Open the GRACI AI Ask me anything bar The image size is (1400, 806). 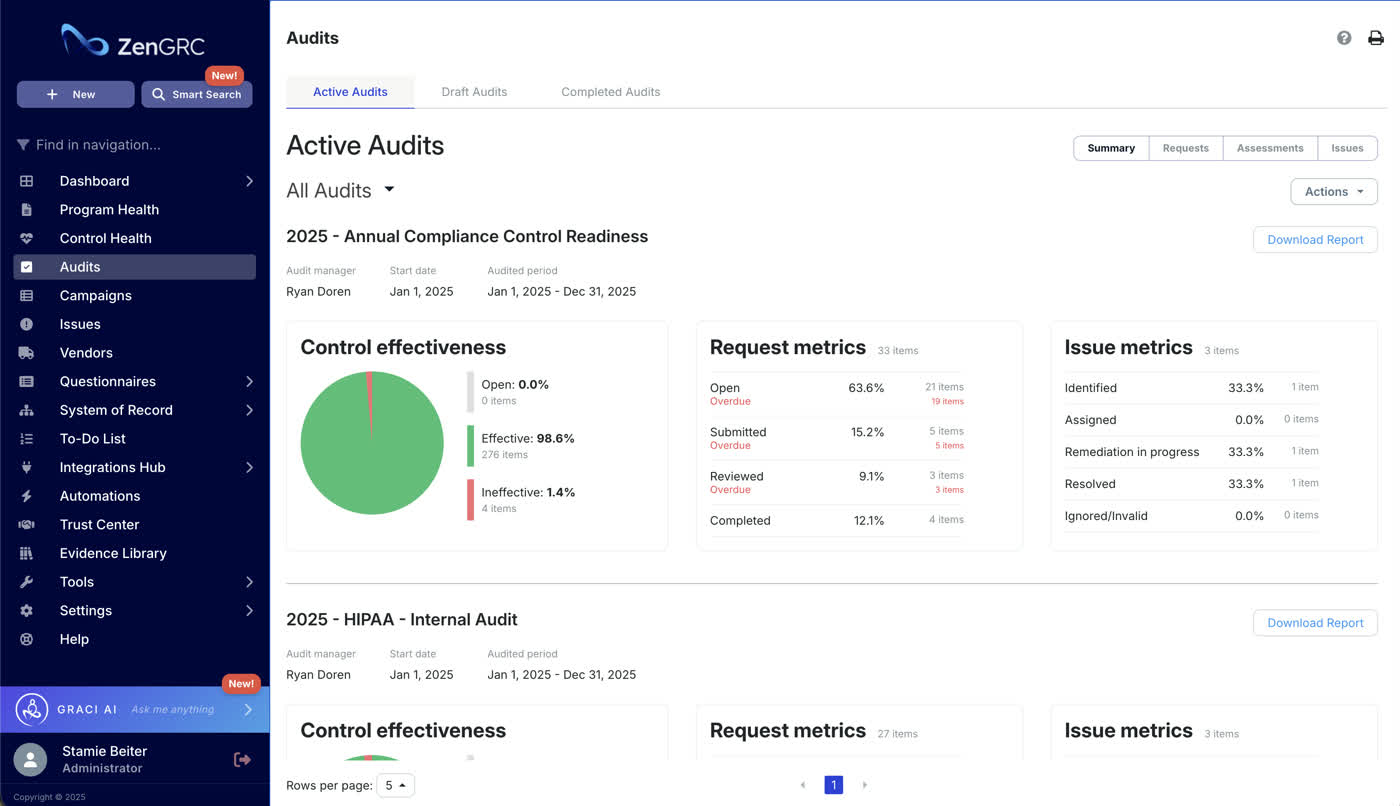point(134,710)
